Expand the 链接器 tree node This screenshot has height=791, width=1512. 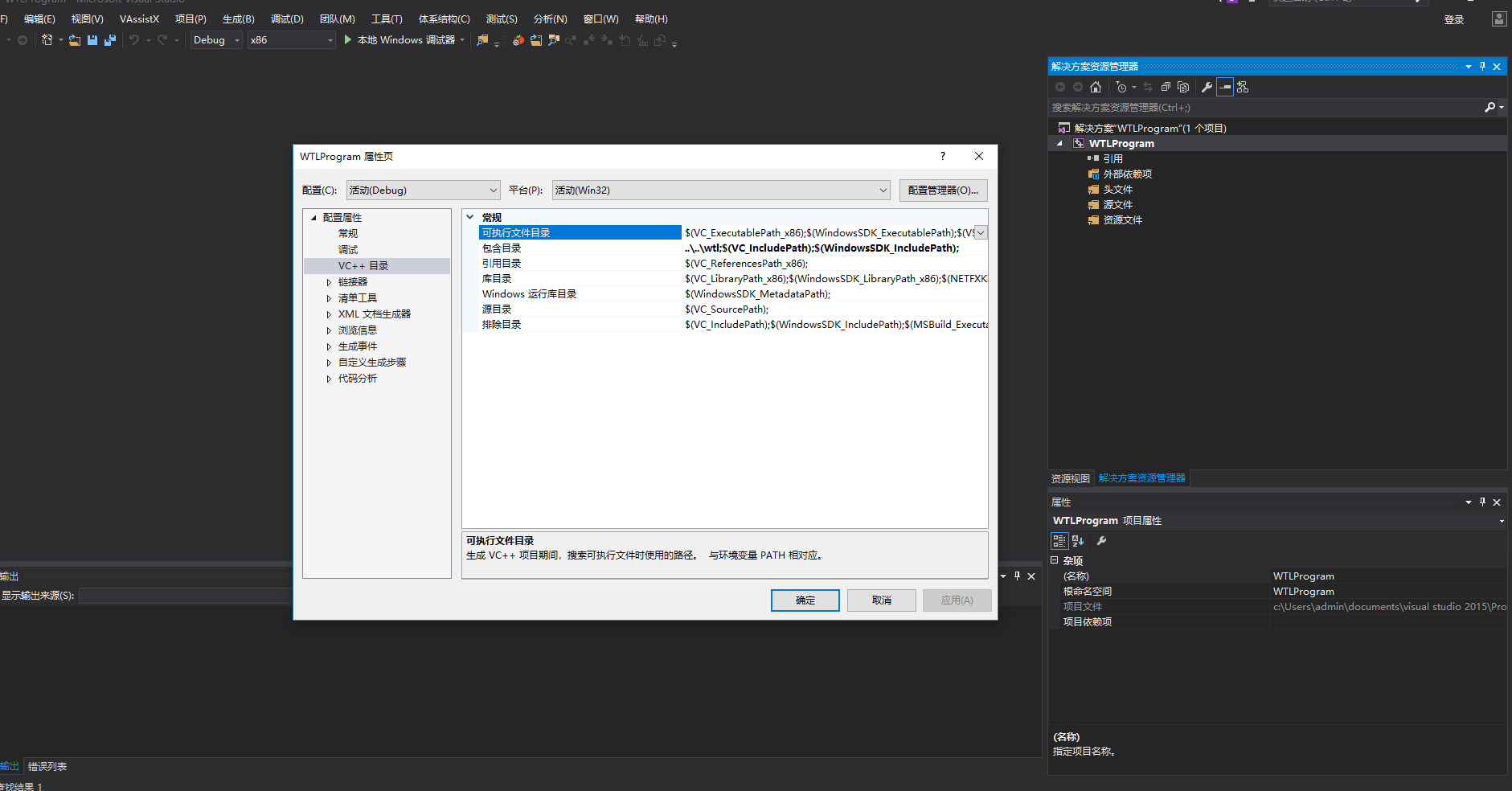329,282
